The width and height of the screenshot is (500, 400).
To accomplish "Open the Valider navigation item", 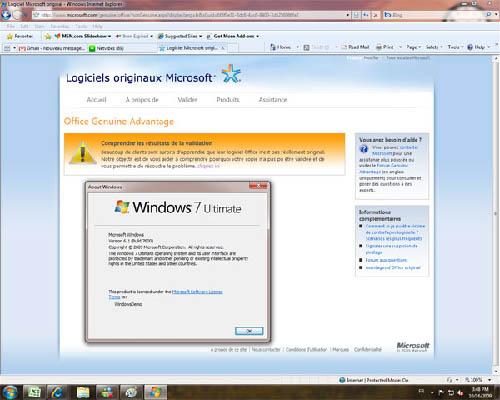I will (187, 99).
